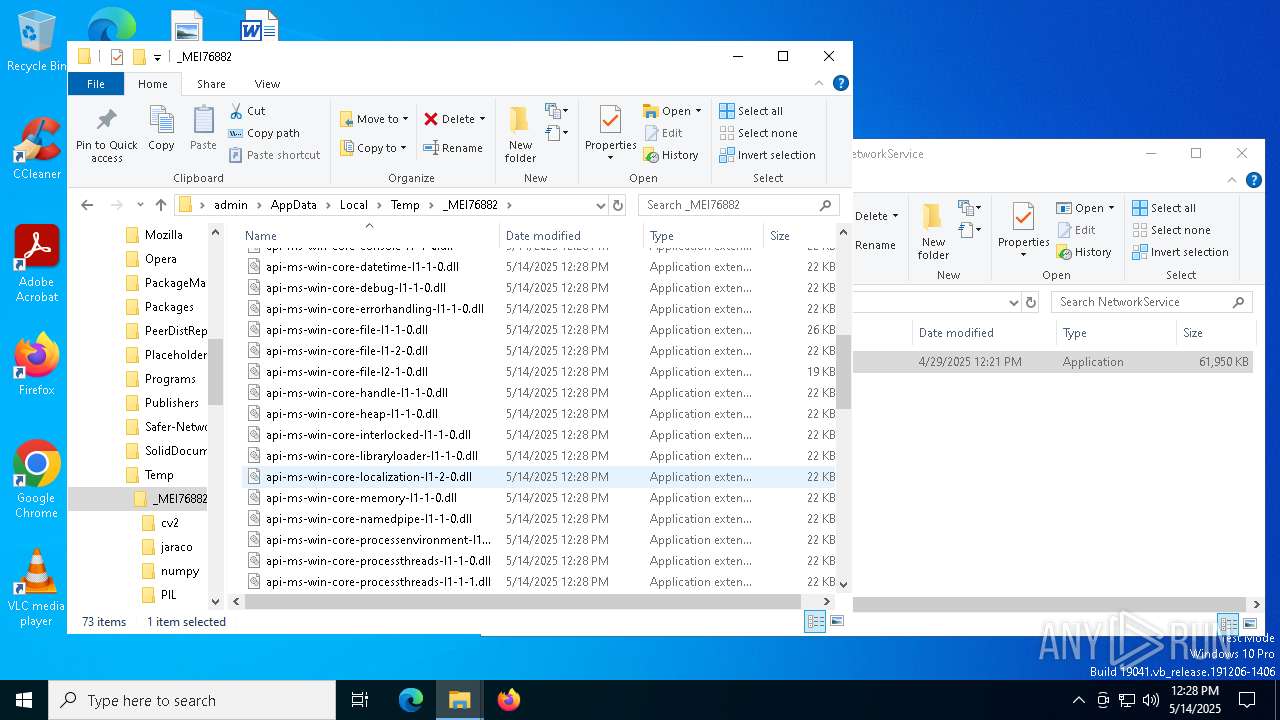Sort by Date modified column header
Screen dimensions: 1280x720
(x=571, y=236)
